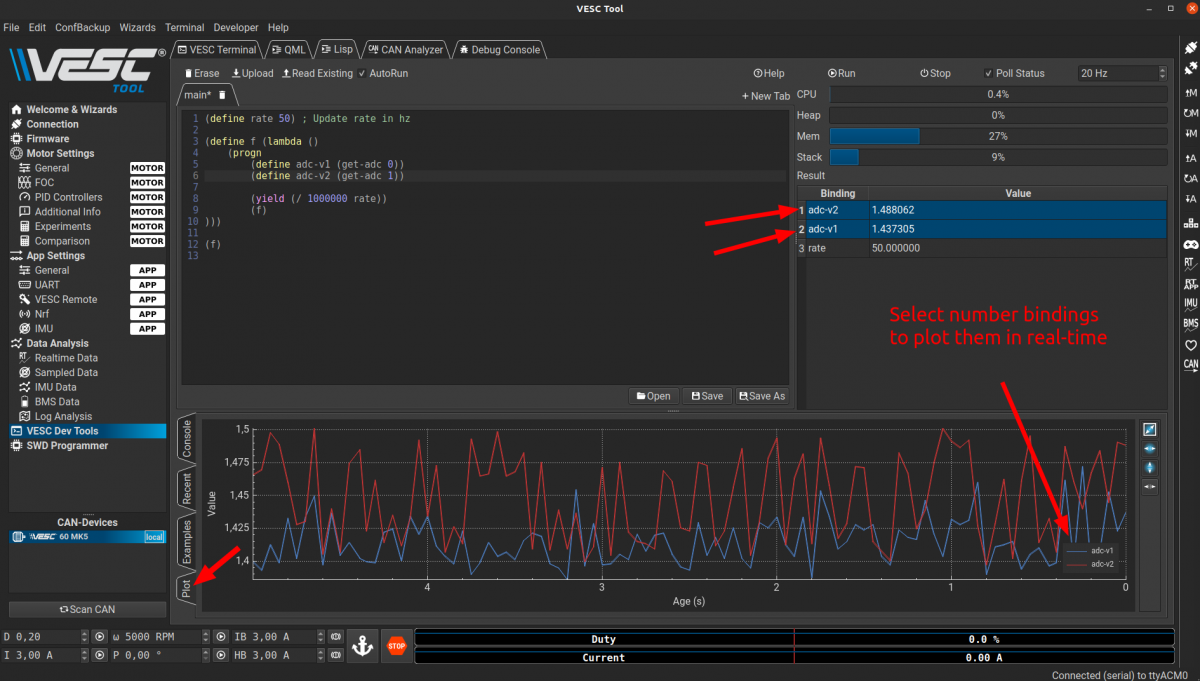Click the Scan CAN button
Viewport: 1200px width, 681px height.
pyautogui.click(x=88, y=609)
